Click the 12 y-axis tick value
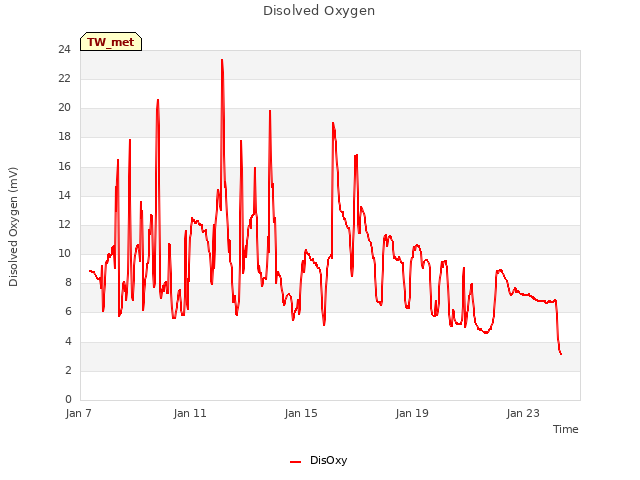 tap(64, 224)
